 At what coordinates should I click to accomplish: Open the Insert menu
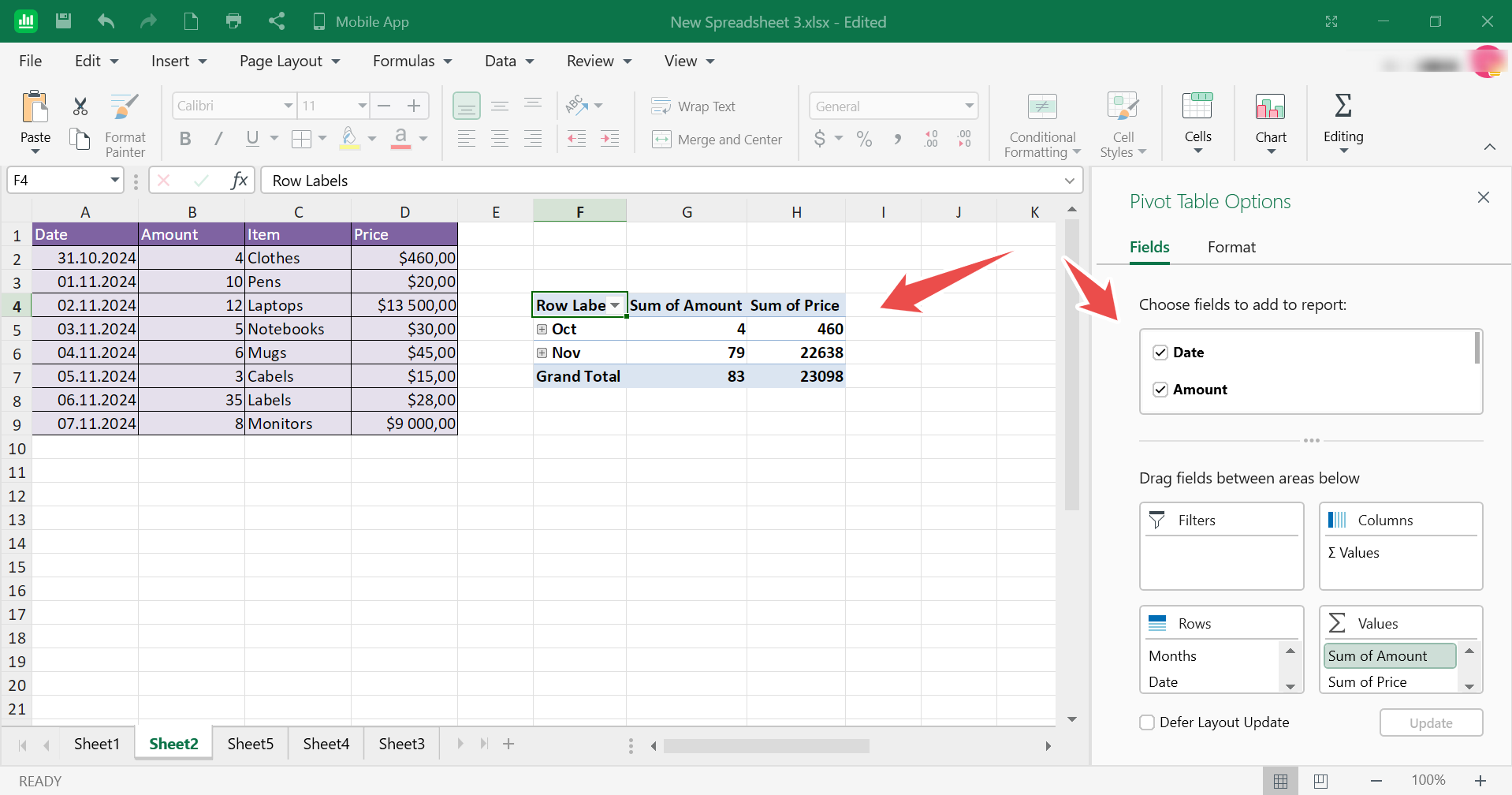click(x=179, y=61)
